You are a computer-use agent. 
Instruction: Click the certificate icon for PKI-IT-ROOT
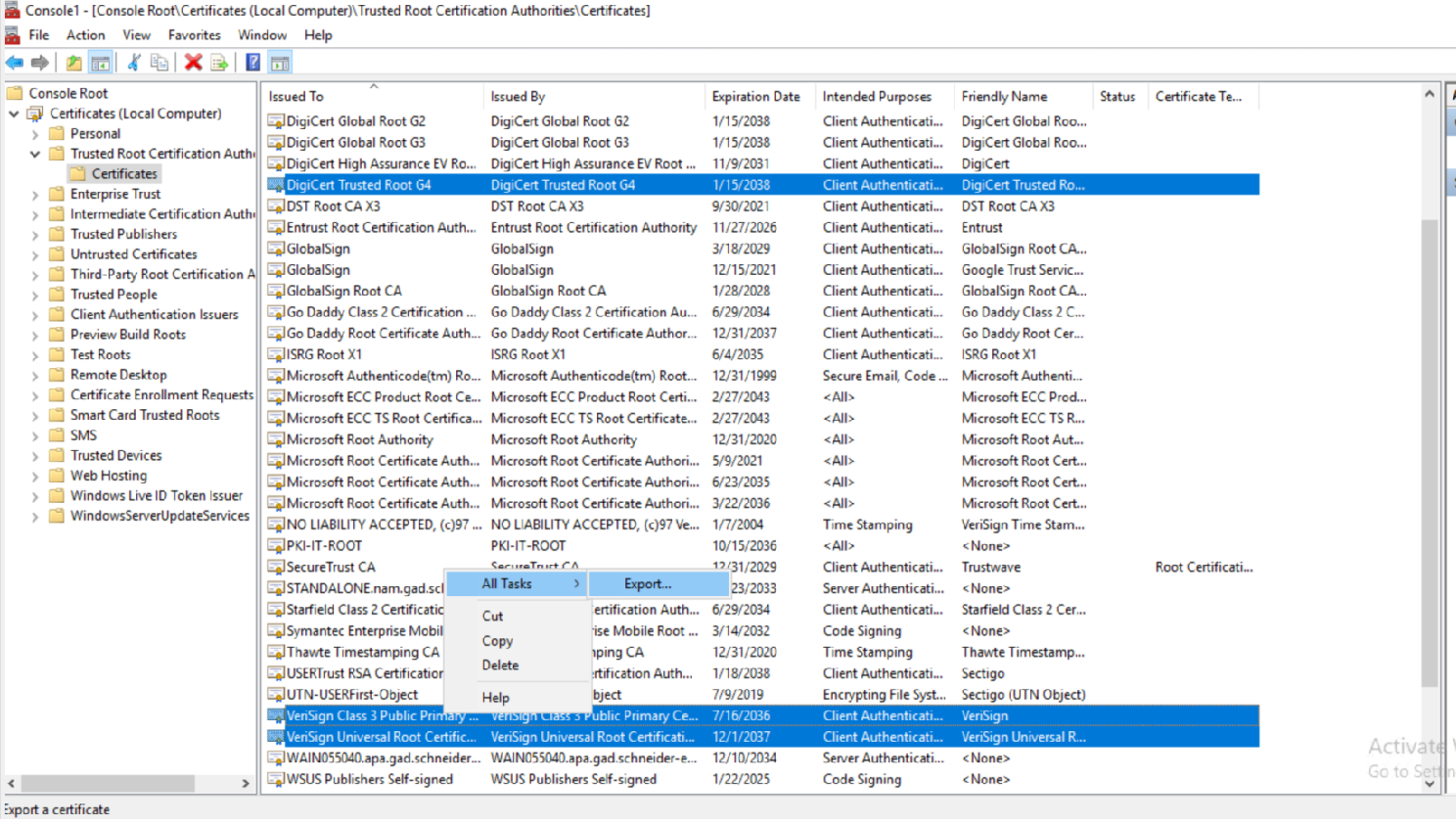(x=276, y=546)
